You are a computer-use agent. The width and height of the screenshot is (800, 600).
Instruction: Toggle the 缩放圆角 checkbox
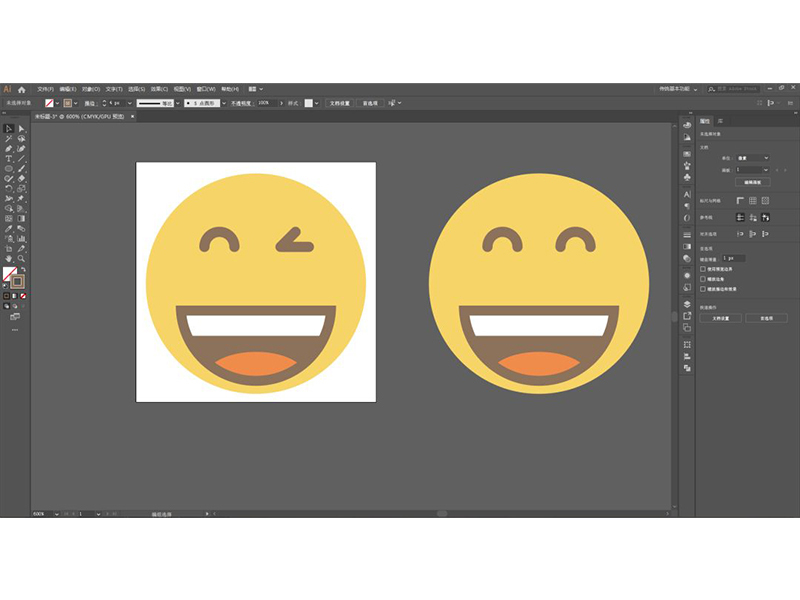[x=703, y=278]
